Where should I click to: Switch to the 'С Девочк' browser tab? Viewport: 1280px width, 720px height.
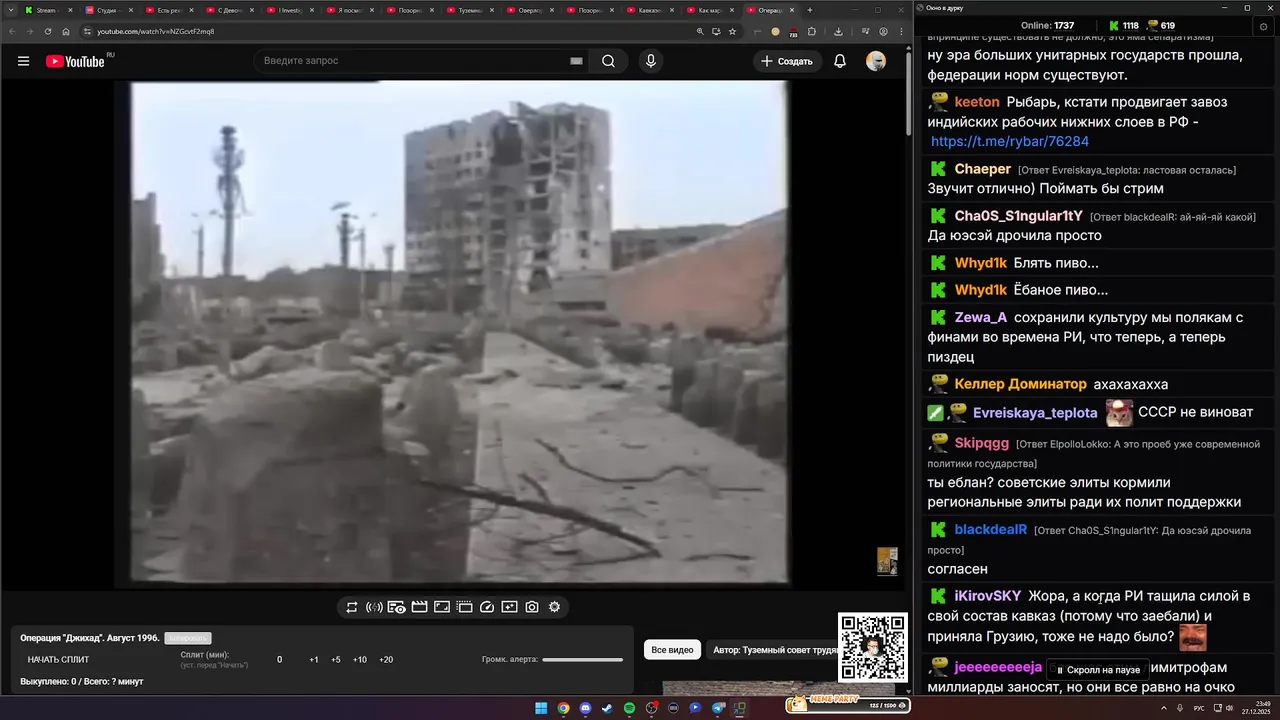[x=230, y=10]
